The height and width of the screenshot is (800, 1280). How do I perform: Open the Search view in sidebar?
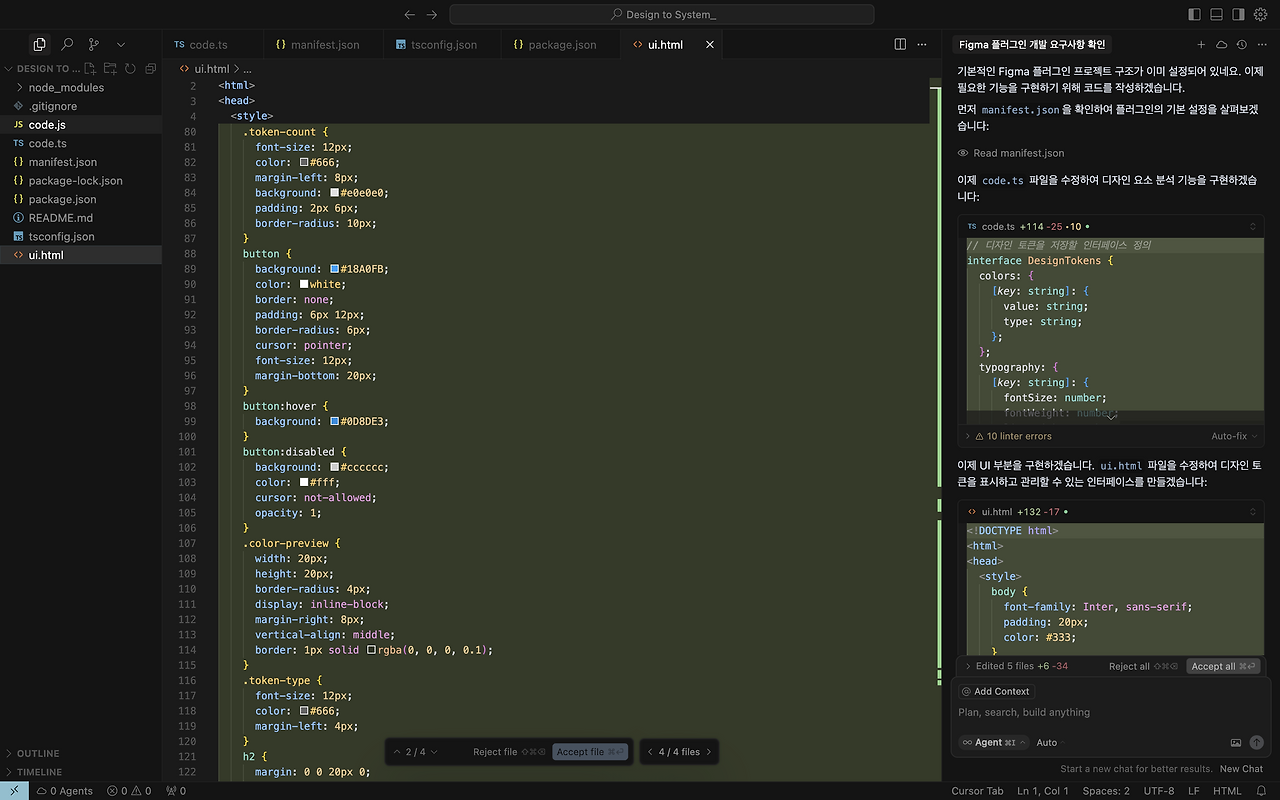[x=67, y=44]
